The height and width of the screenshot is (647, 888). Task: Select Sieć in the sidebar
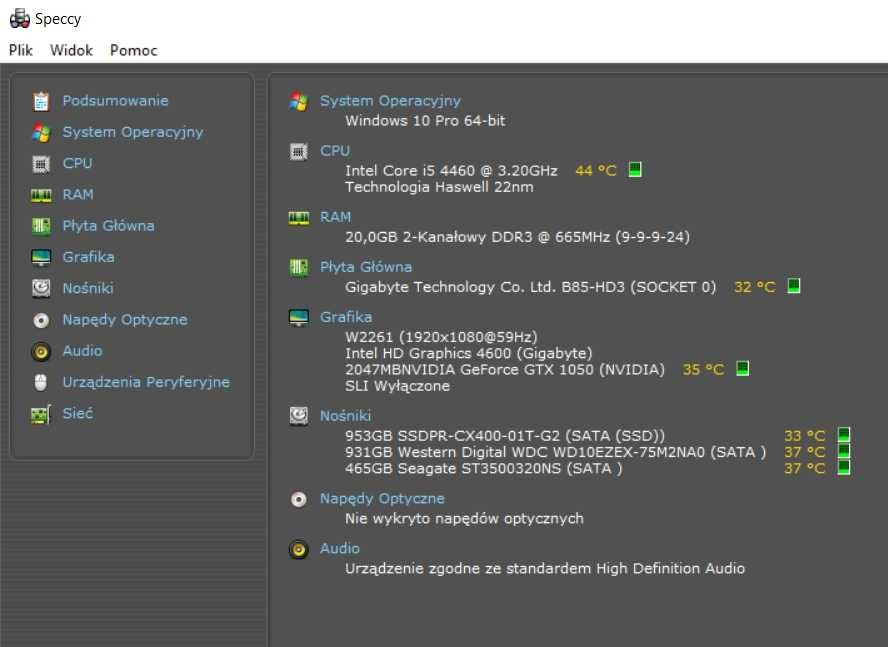click(x=78, y=413)
